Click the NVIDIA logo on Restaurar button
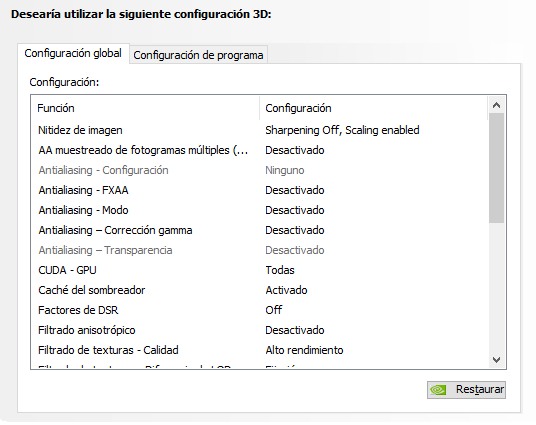Viewport: 536px width, 425px height. (x=438, y=390)
